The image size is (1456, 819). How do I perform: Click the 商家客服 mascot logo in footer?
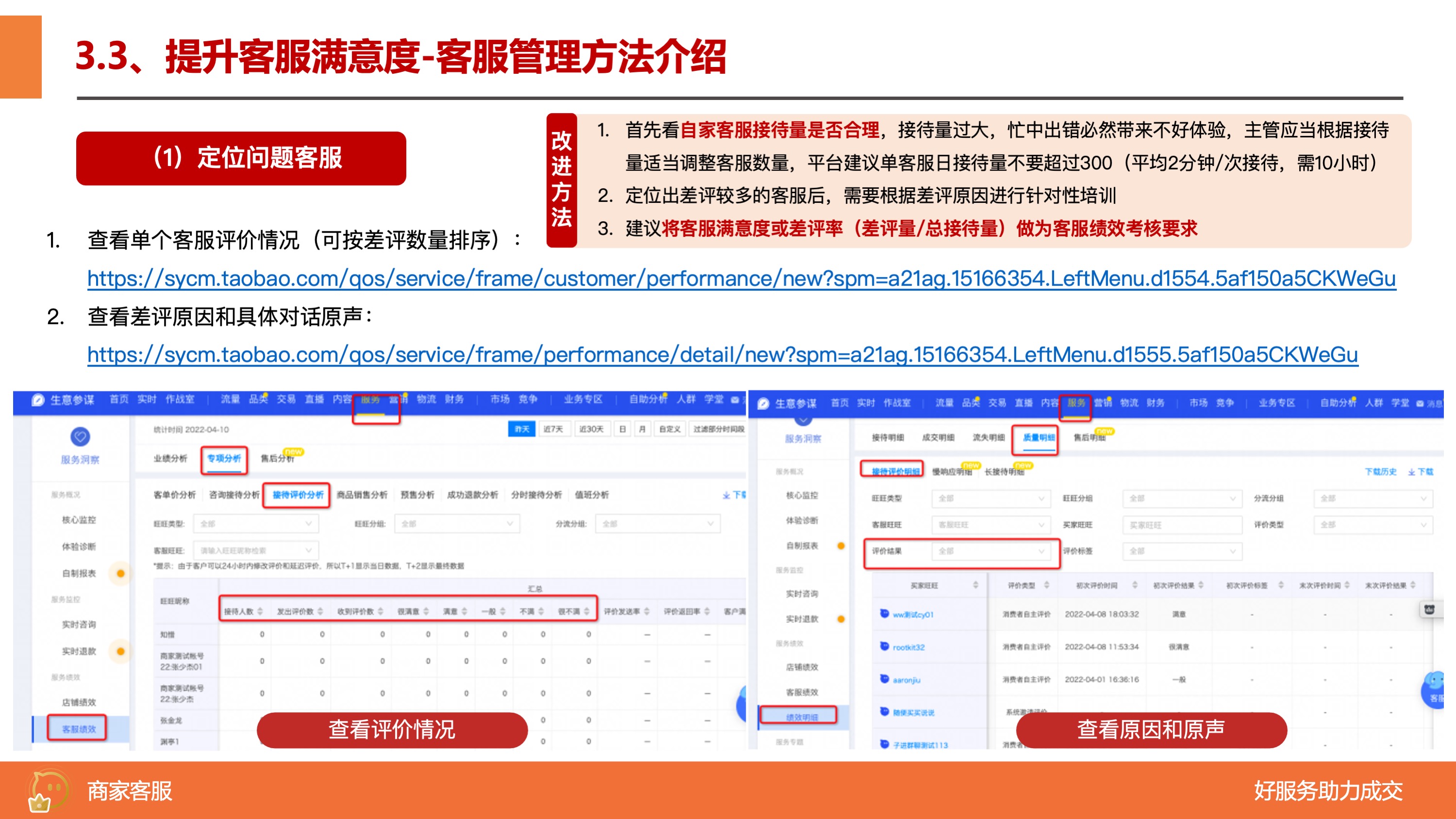tap(49, 790)
